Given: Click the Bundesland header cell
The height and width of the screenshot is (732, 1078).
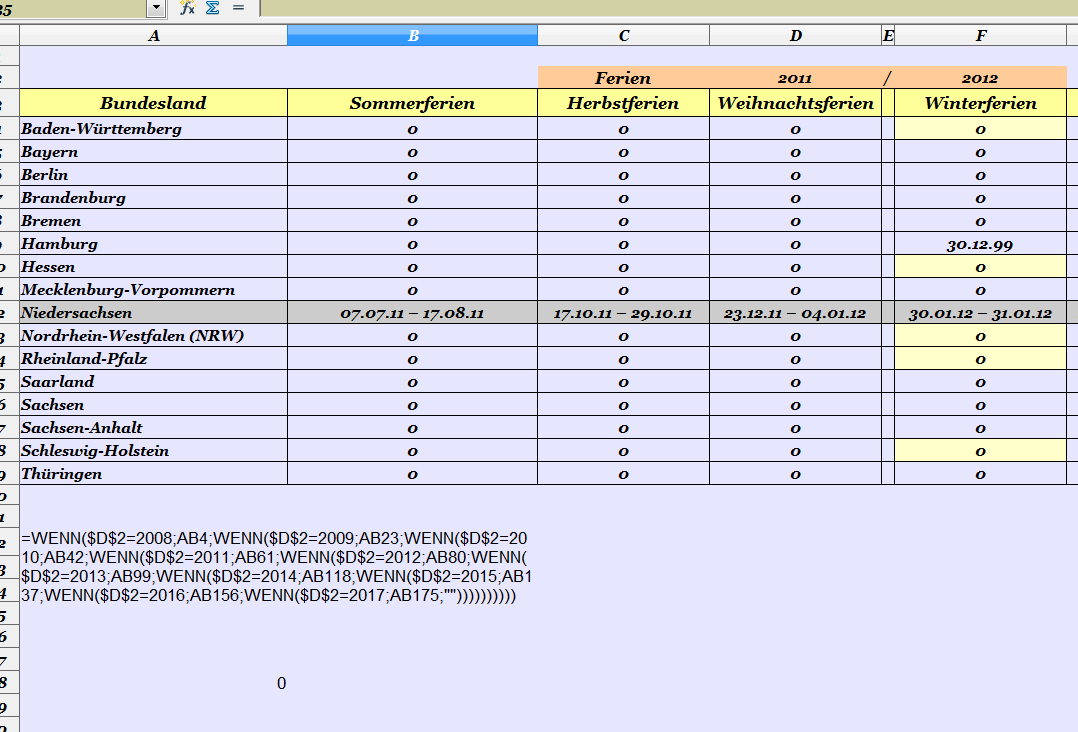Looking at the screenshot, I should pos(153,103).
